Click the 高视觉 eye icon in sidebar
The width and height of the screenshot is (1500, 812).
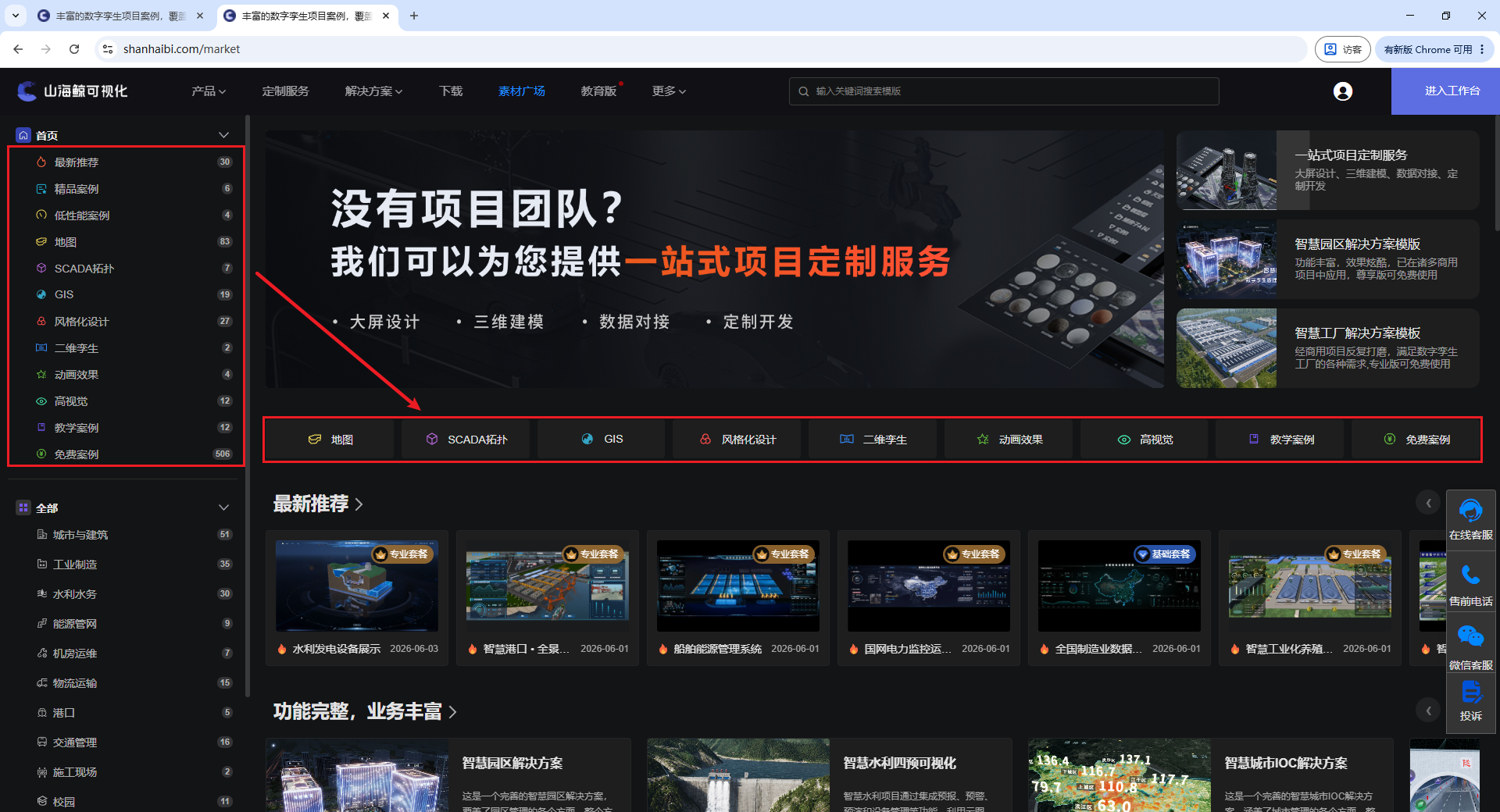click(x=41, y=401)
